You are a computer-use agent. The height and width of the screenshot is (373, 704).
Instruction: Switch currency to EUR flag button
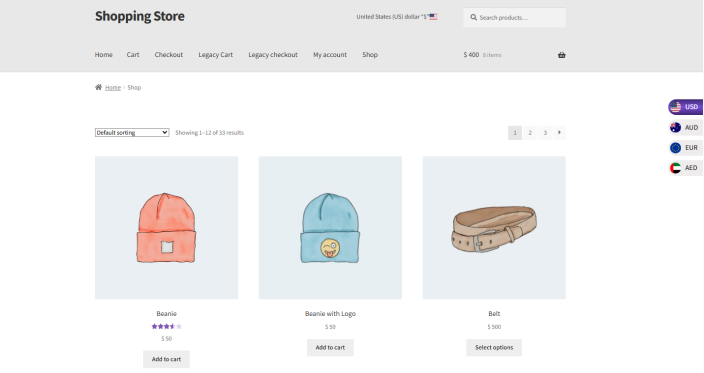pyautogui.click(x=685, y=148)
